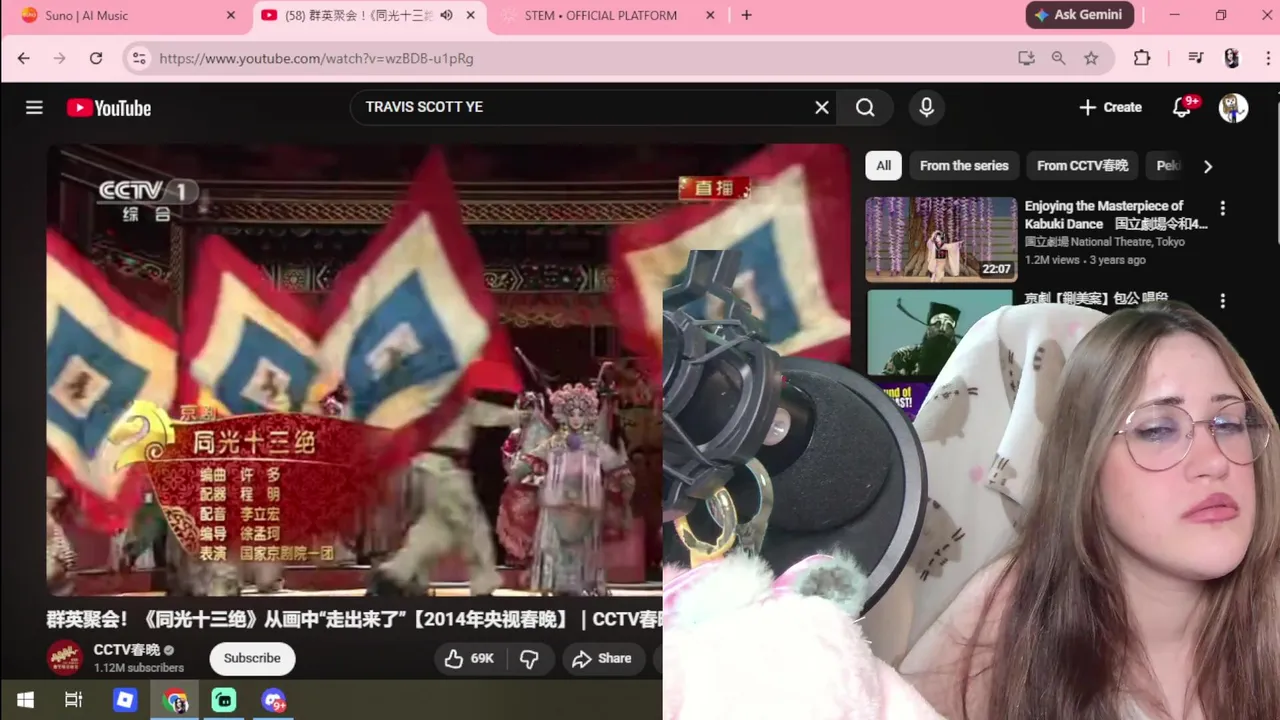The width and height of the screenshot is (1280, 720).
Task: Open the CCTV春晚 channel name
Action: 127,650
